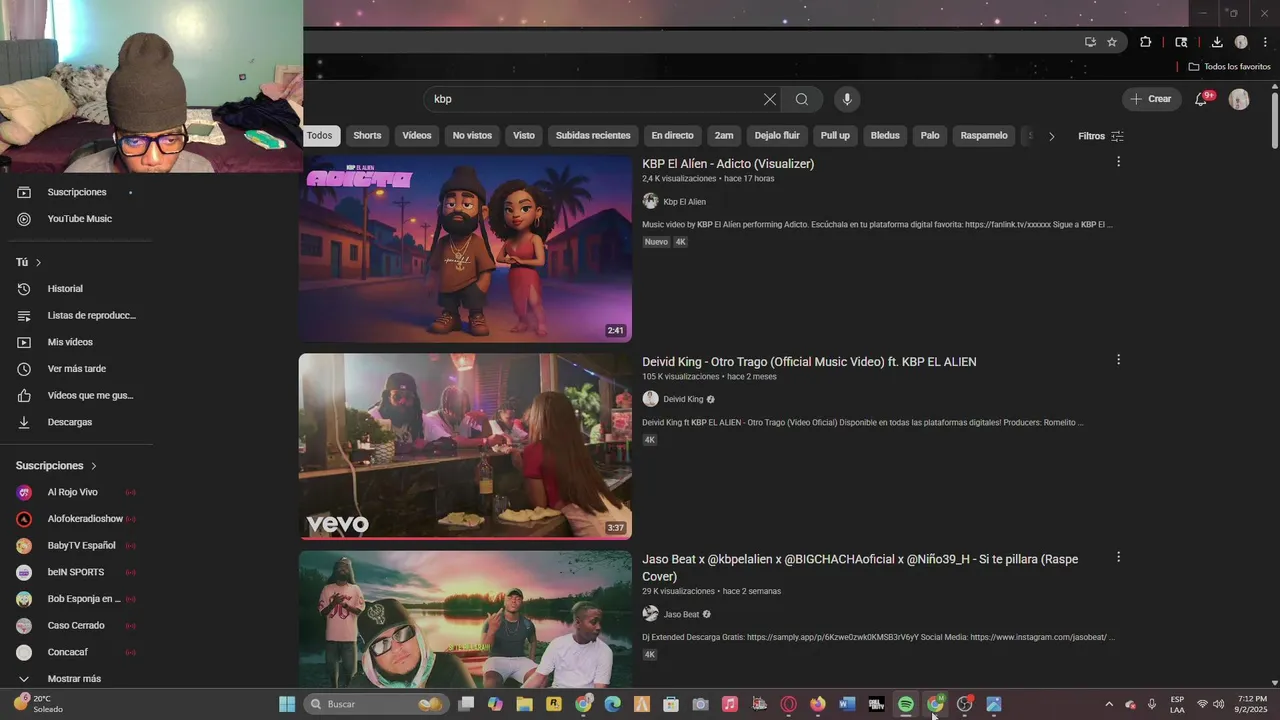This screenshot has width=1280, height=720.
Task: Open the Chrome downloads icon
Action: [x=1217, y=42]
